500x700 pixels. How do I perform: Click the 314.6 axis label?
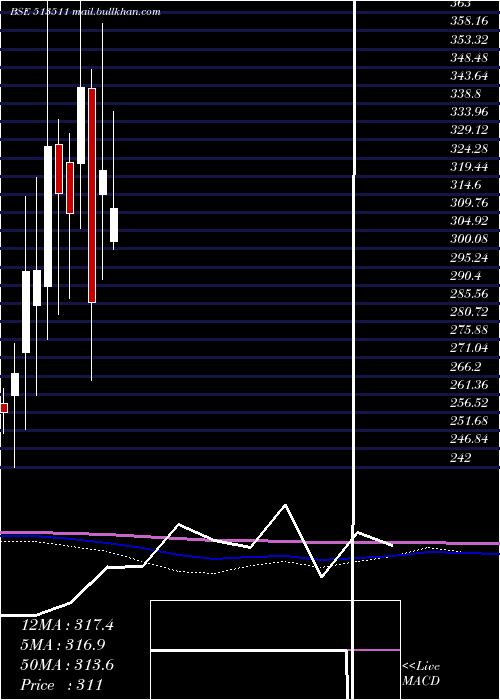pyautogui.click(x=465, y=185)
